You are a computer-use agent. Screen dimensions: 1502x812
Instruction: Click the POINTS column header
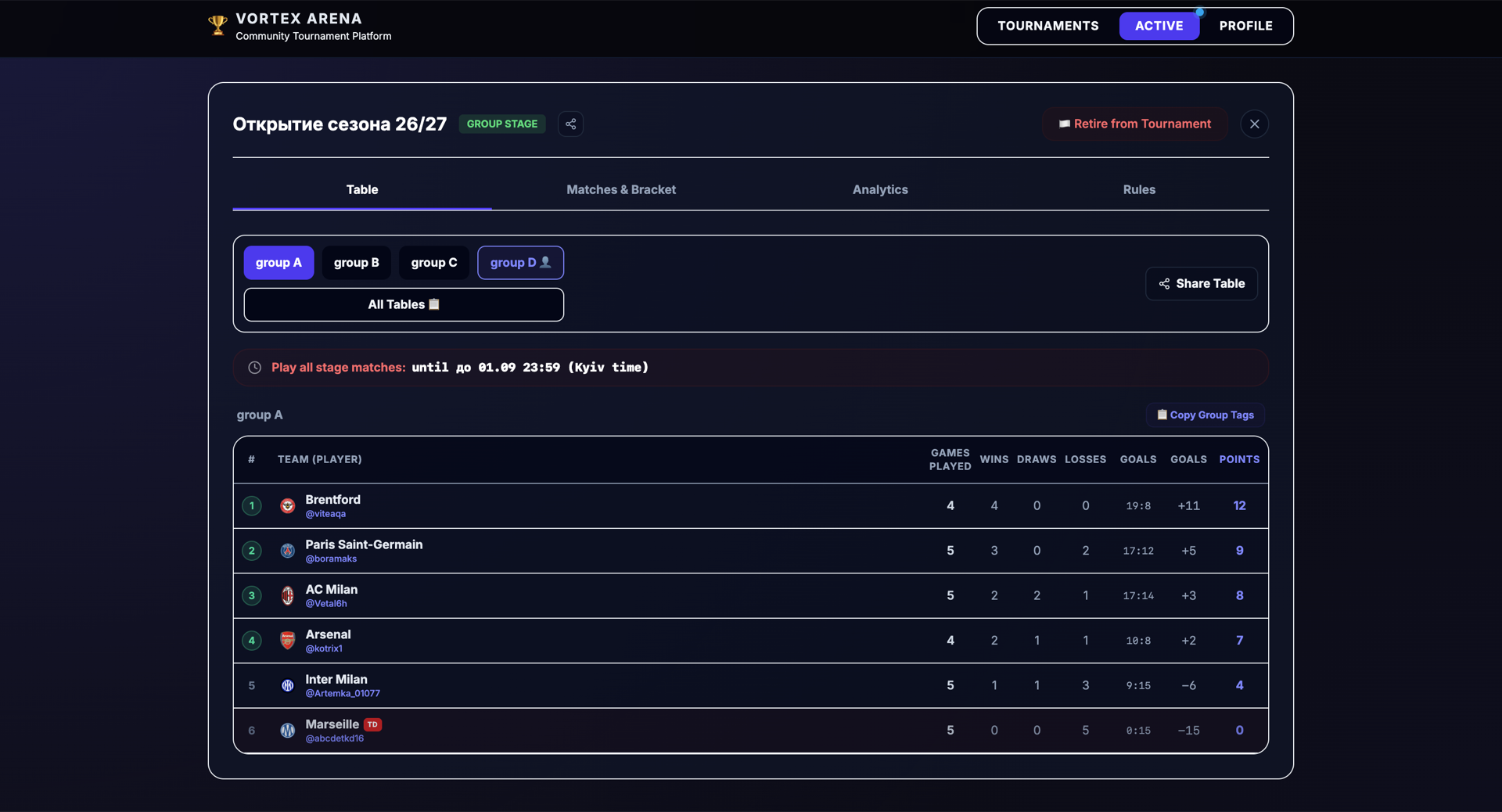pyautogui.click(x=1239, y=460)
